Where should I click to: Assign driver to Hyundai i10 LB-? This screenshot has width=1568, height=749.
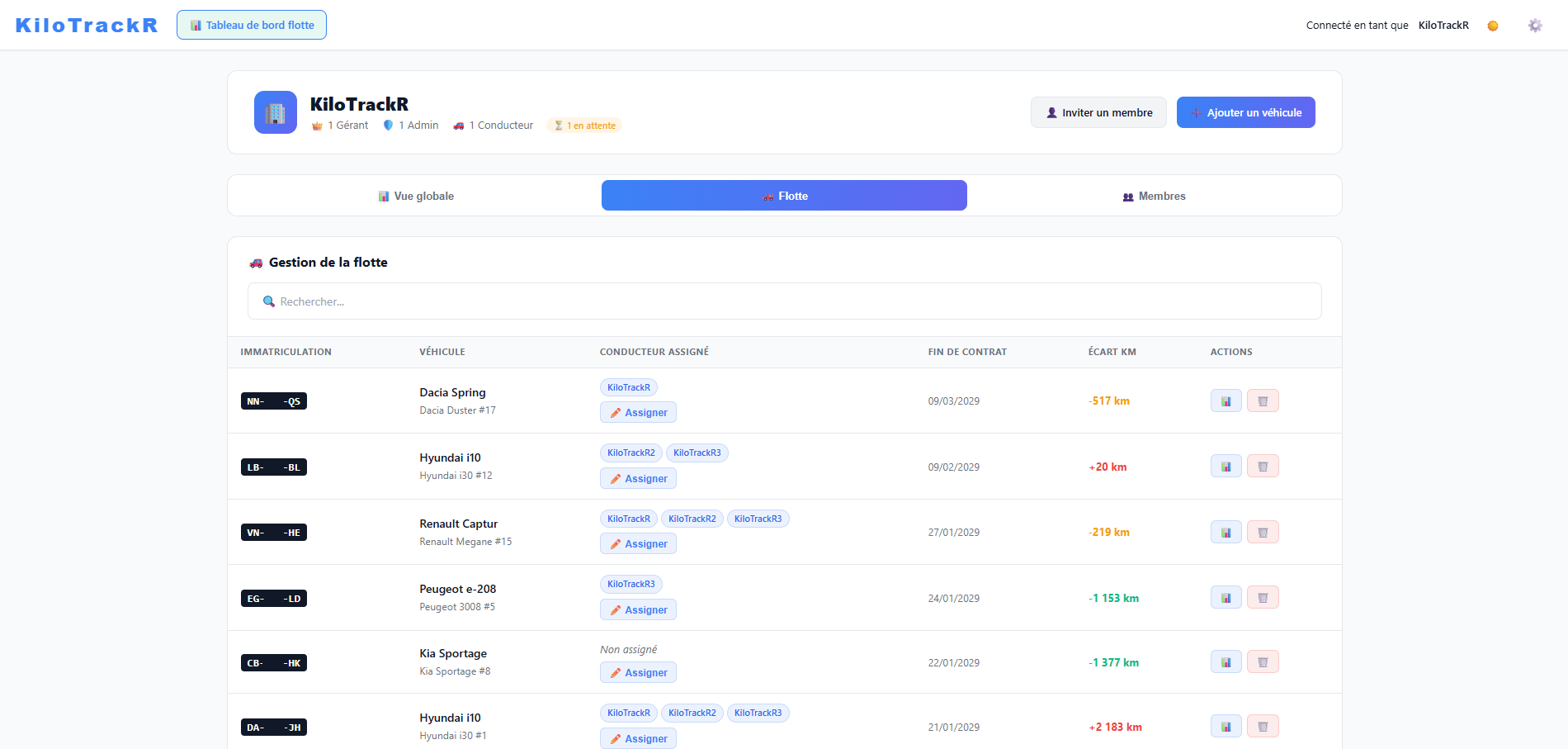[638, 478]
